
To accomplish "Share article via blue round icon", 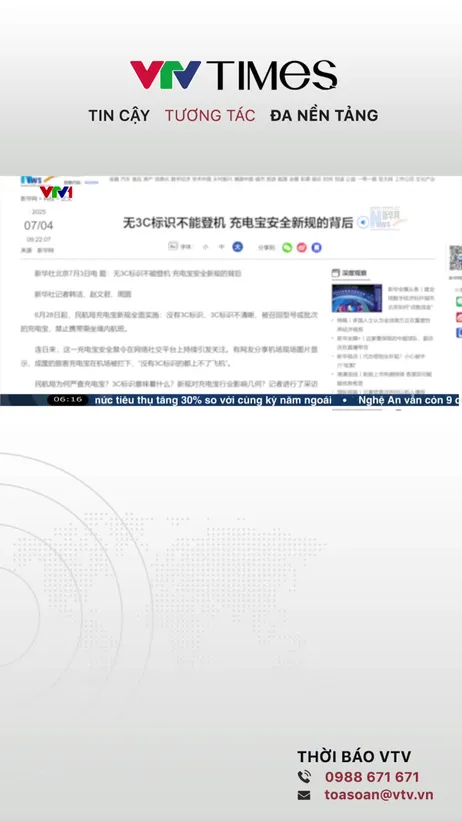I will pyautogui.click(x=316, y=248).
